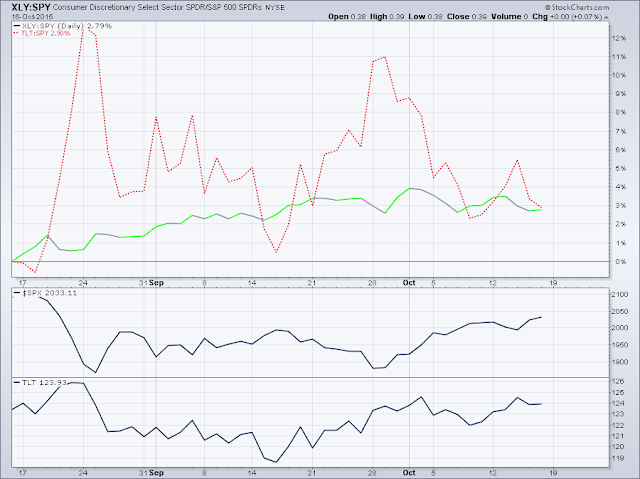Click the '28' date label under the main chart
Screen dimensions: 640x479
pos(372,283)
